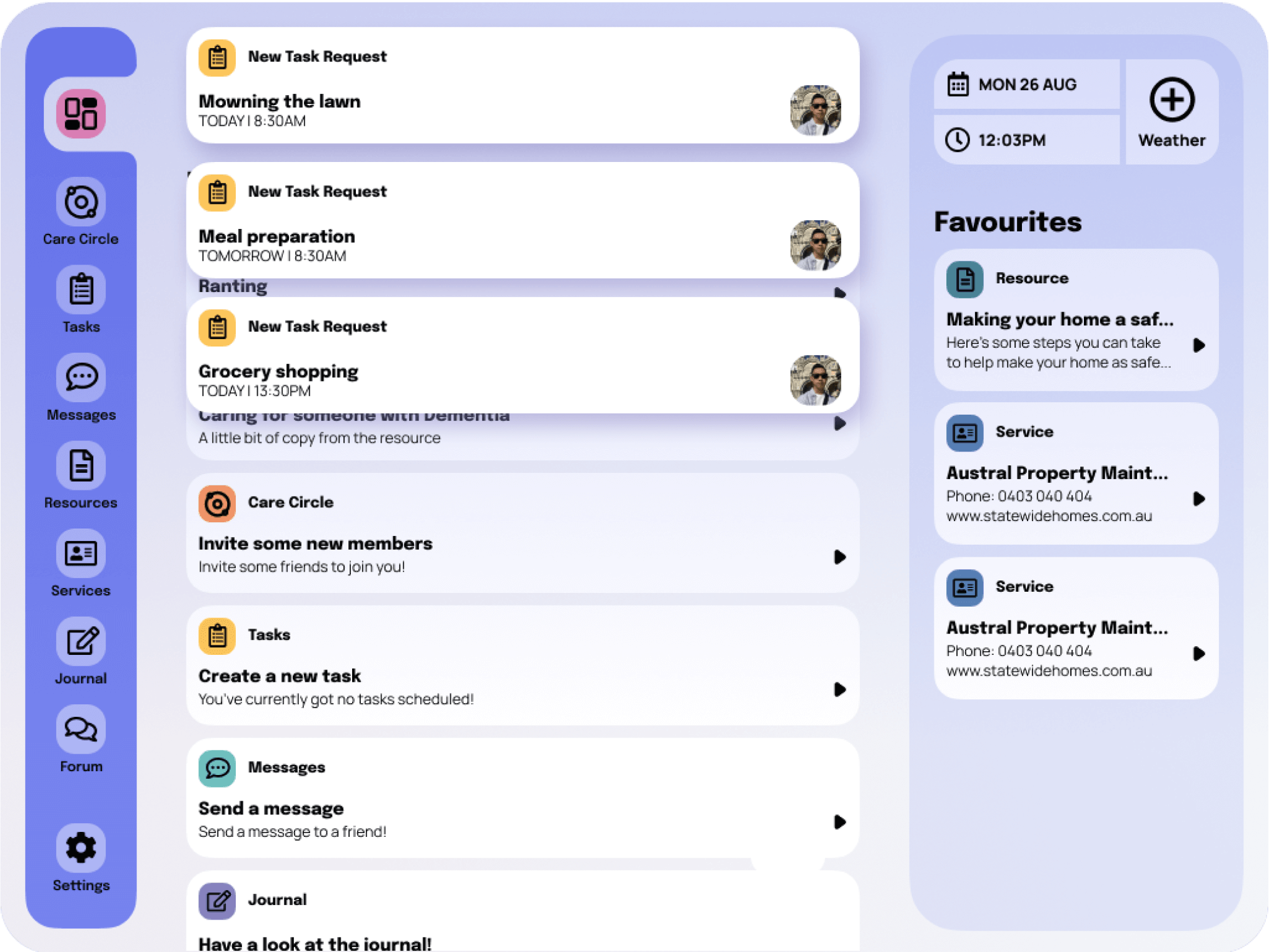Add Weather using the plus icon

(x=1171, y=101)
